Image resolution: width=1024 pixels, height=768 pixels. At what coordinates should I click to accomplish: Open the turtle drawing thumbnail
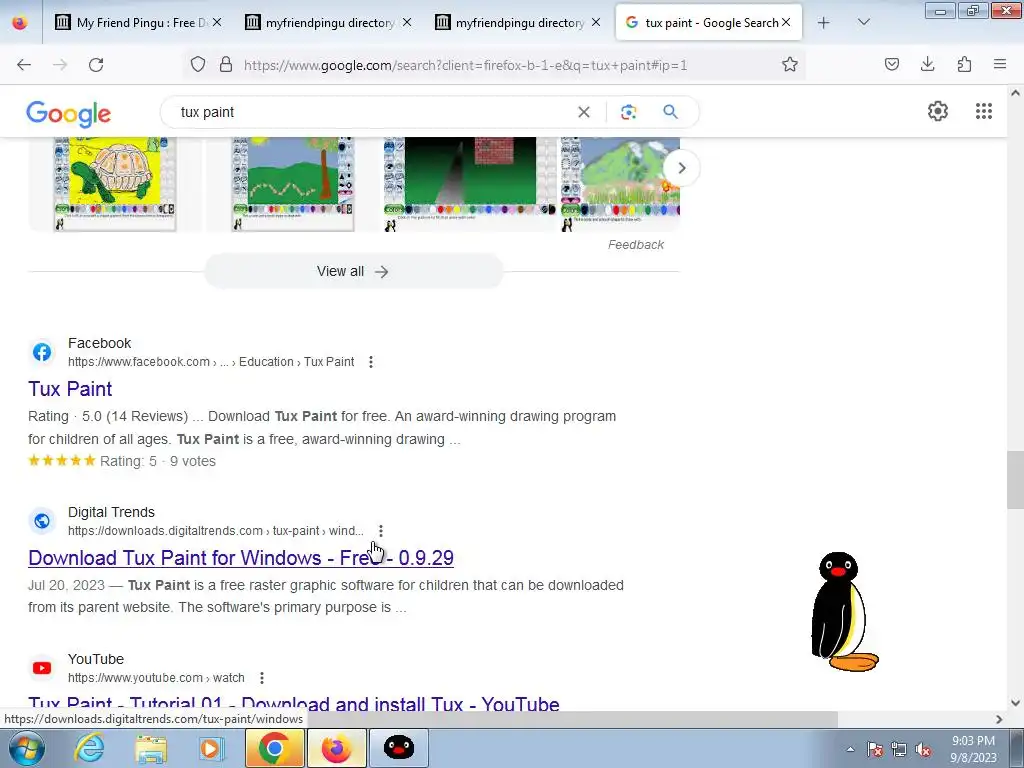115,184
